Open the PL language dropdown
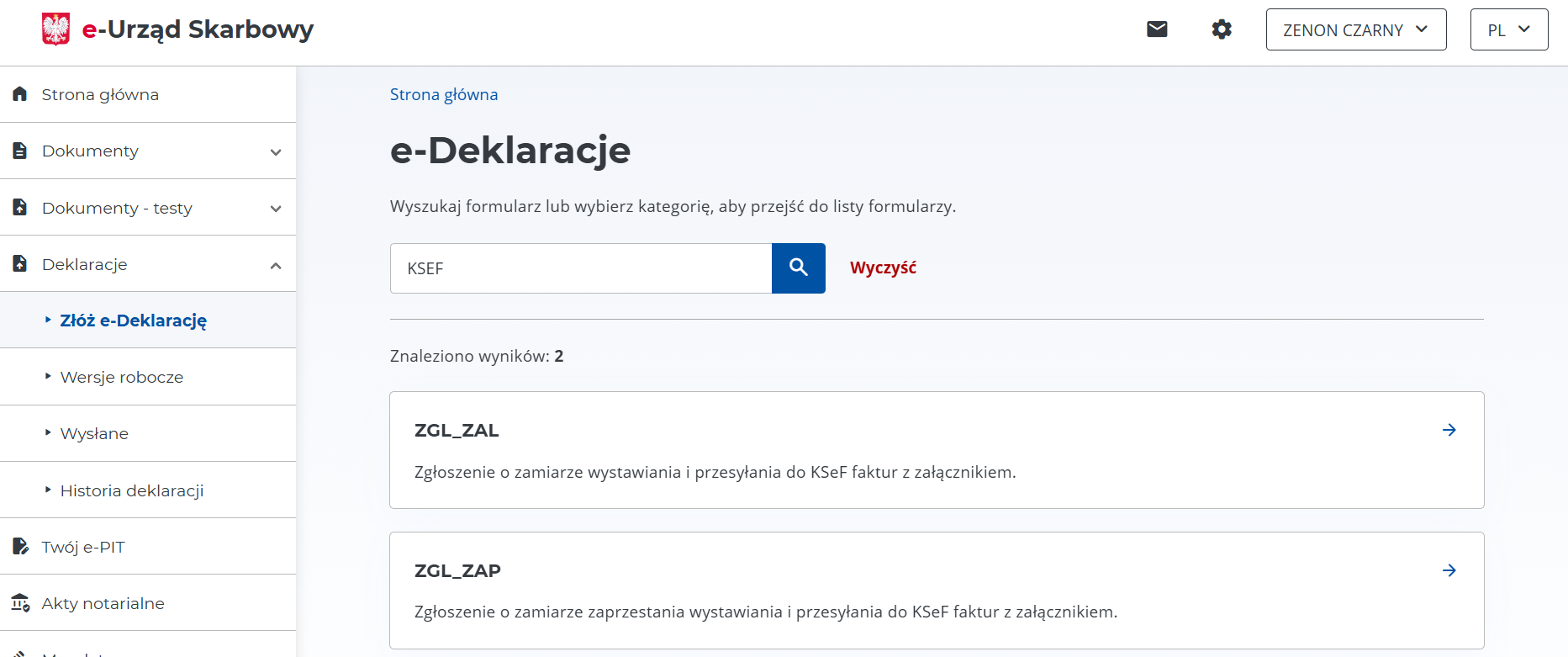 click(x=1508, y=29)
